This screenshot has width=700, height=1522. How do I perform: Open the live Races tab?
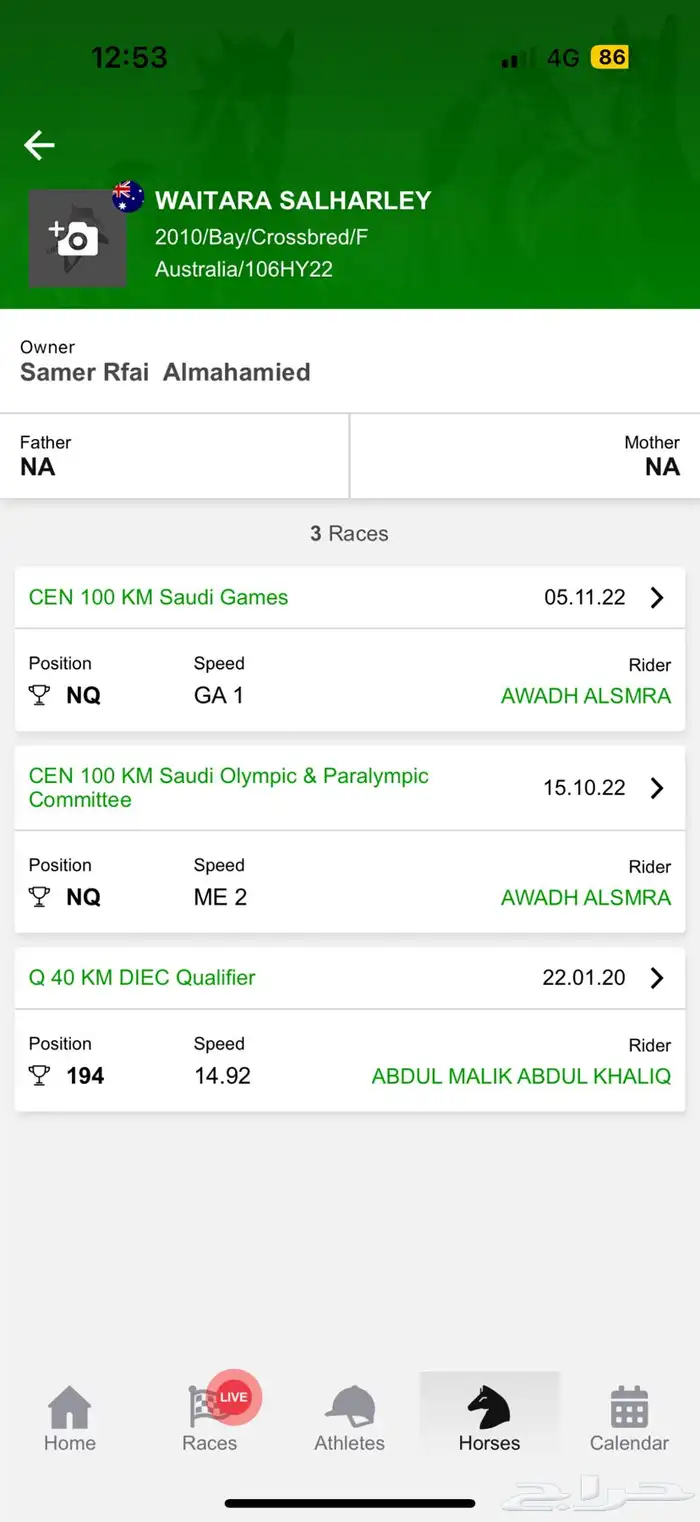pos(211,1418)
